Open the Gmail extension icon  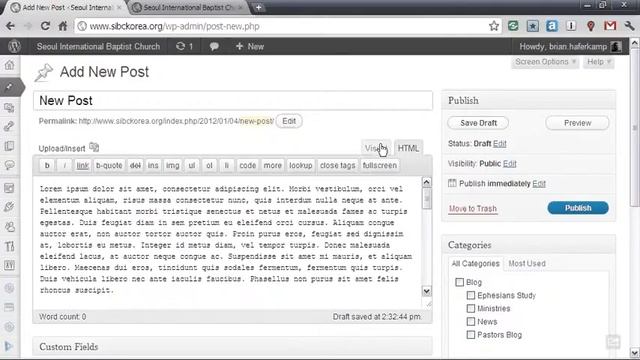610,26
